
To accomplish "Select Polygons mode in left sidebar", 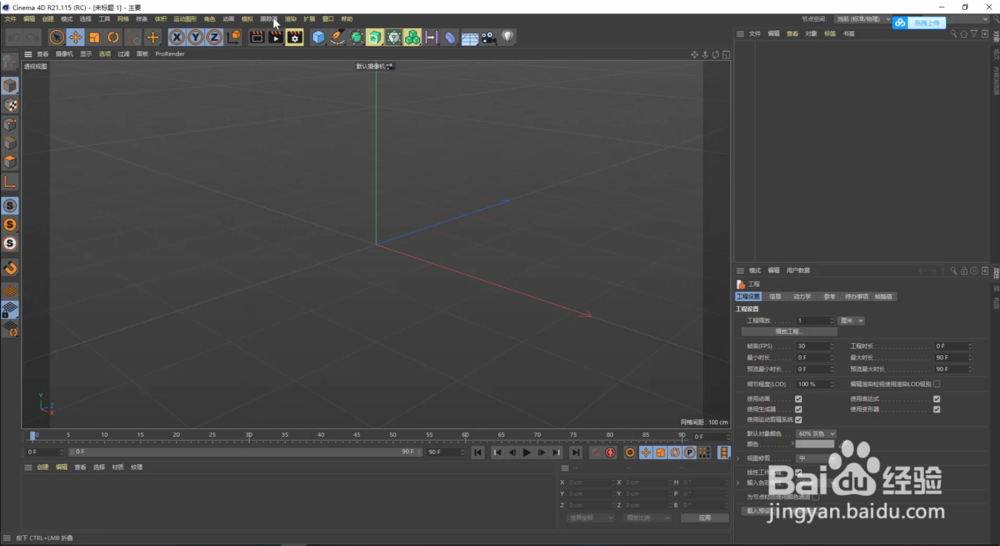I will (10, 161).
